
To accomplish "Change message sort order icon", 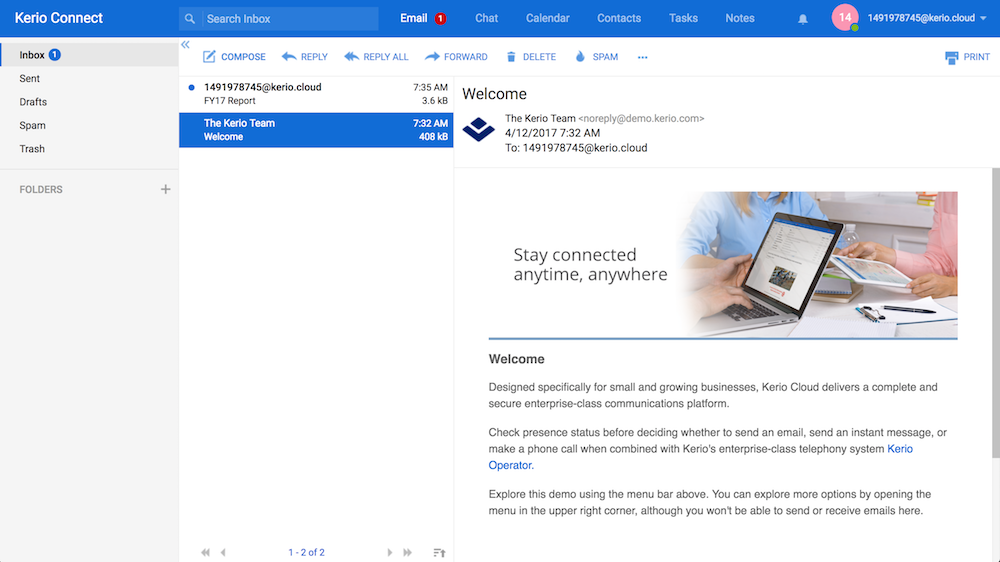I will point(439,552).
